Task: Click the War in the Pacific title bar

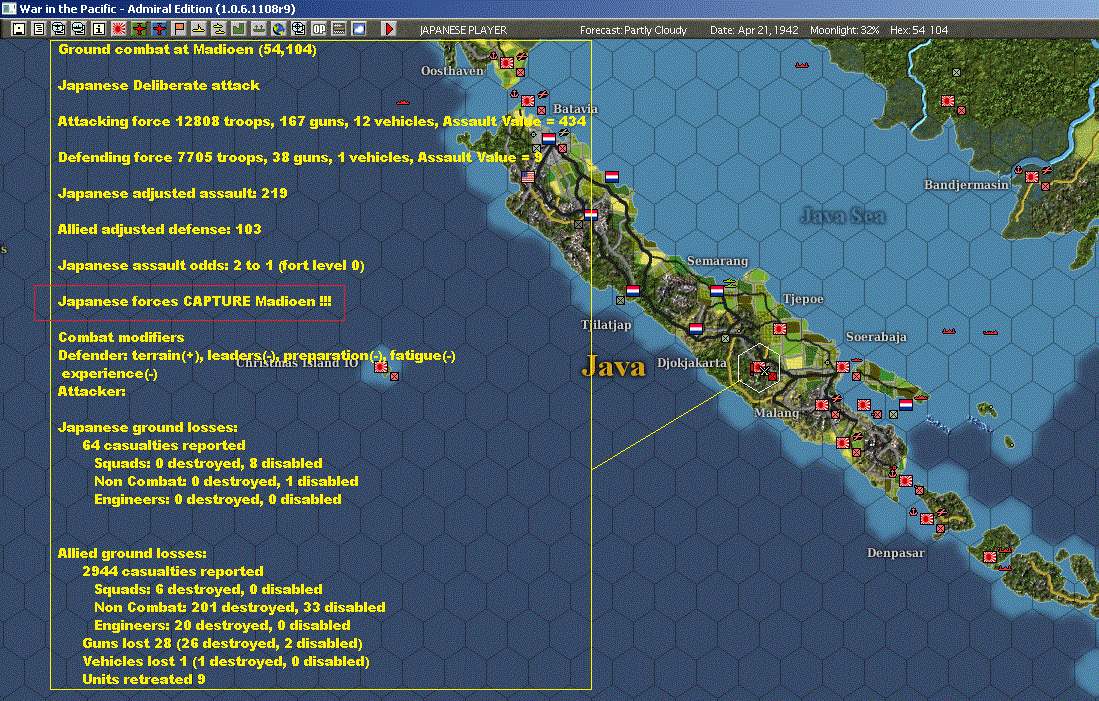Action: point(550,8)
